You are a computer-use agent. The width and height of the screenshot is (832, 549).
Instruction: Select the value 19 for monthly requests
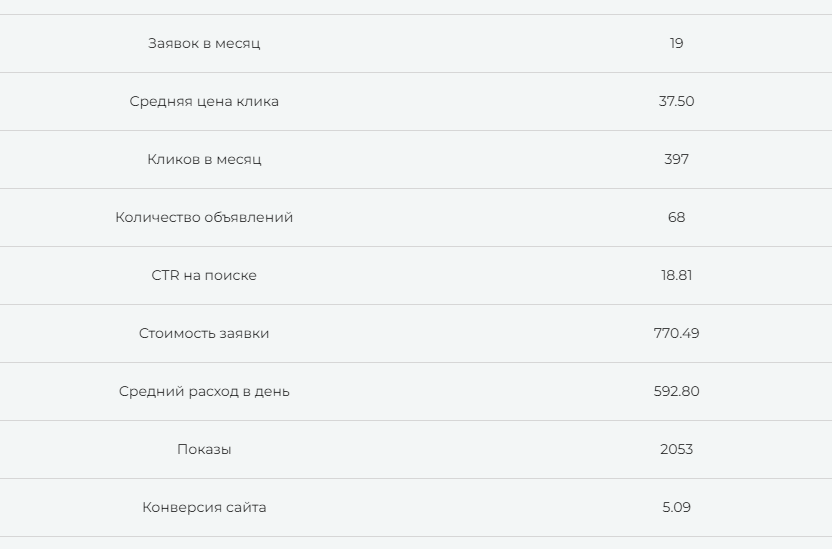pyautogui.click(x=676, y=43)
